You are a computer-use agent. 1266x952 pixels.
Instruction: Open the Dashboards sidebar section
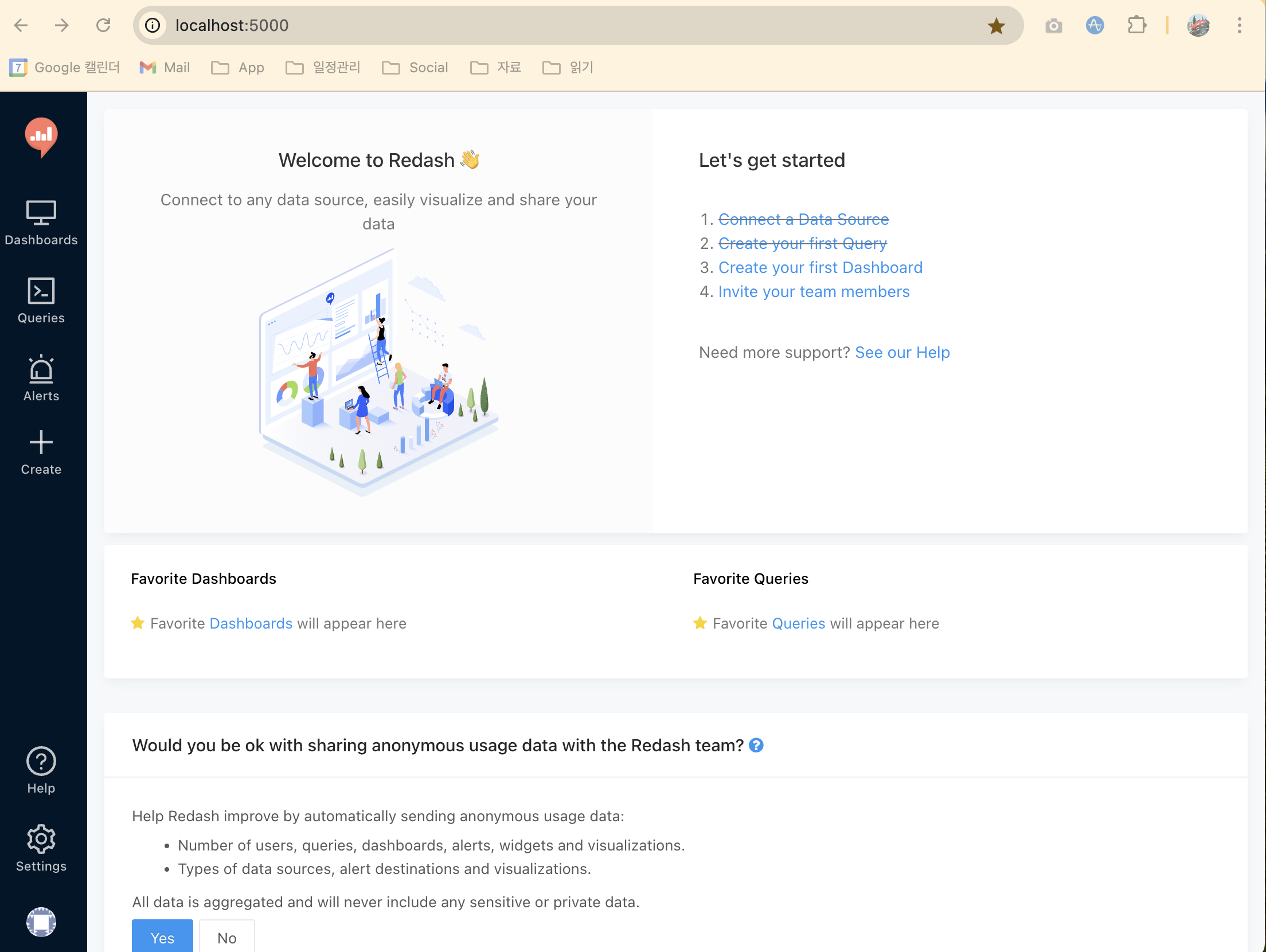41,224
